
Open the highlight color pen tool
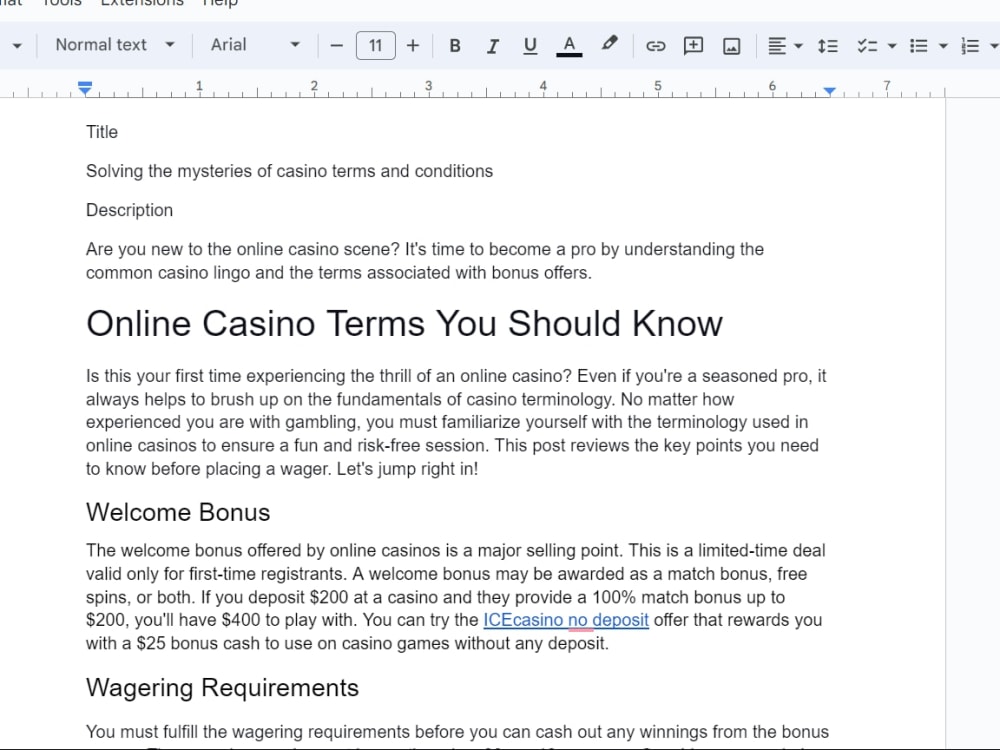coord(609,45)
